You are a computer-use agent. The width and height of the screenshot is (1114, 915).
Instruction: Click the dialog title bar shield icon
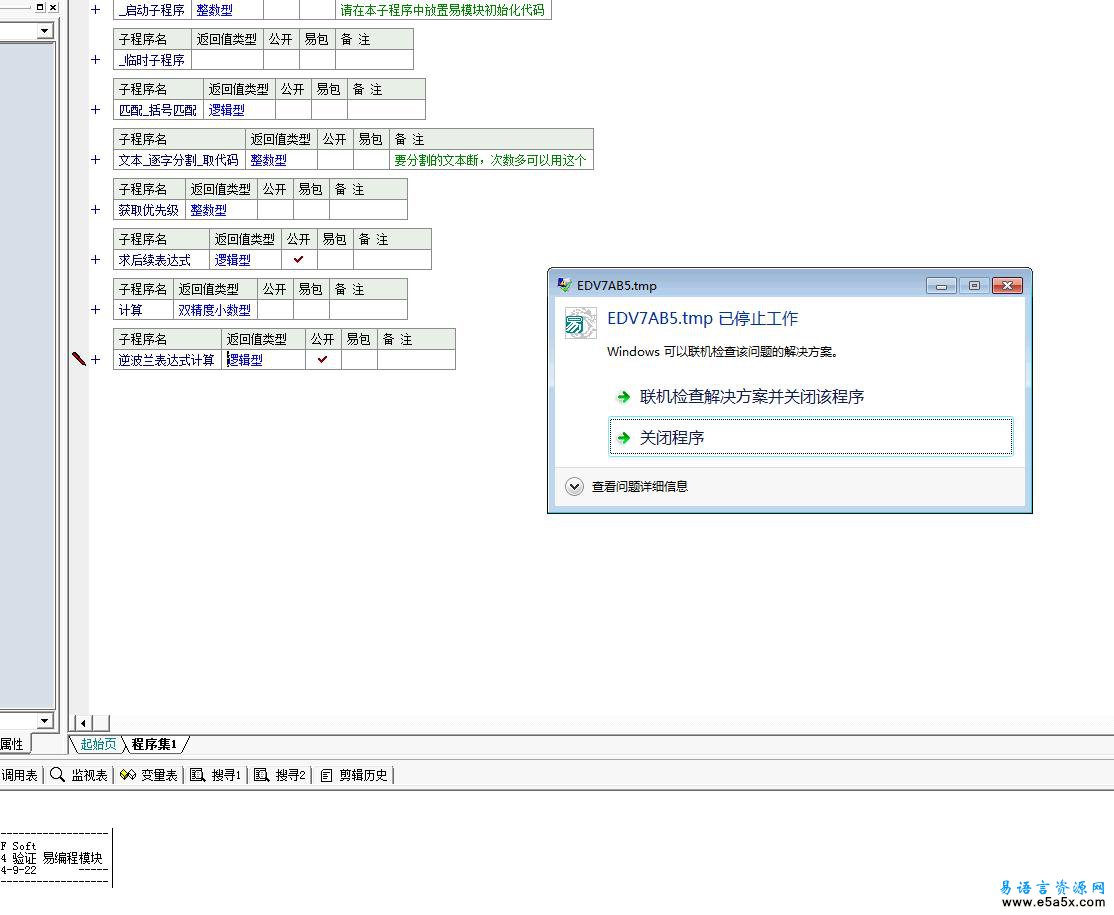(x=565, y=285)
